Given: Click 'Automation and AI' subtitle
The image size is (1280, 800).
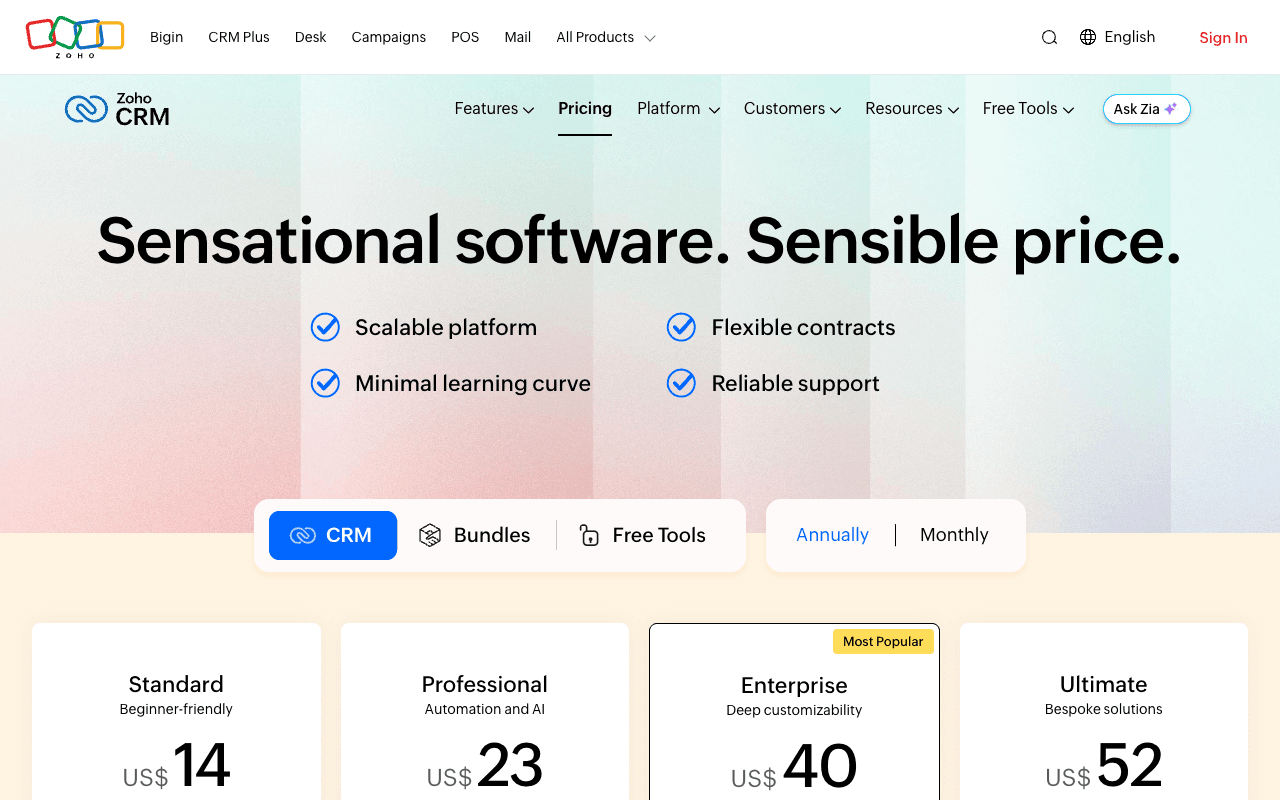Looking at the screenshot, I should coord(484,709).
